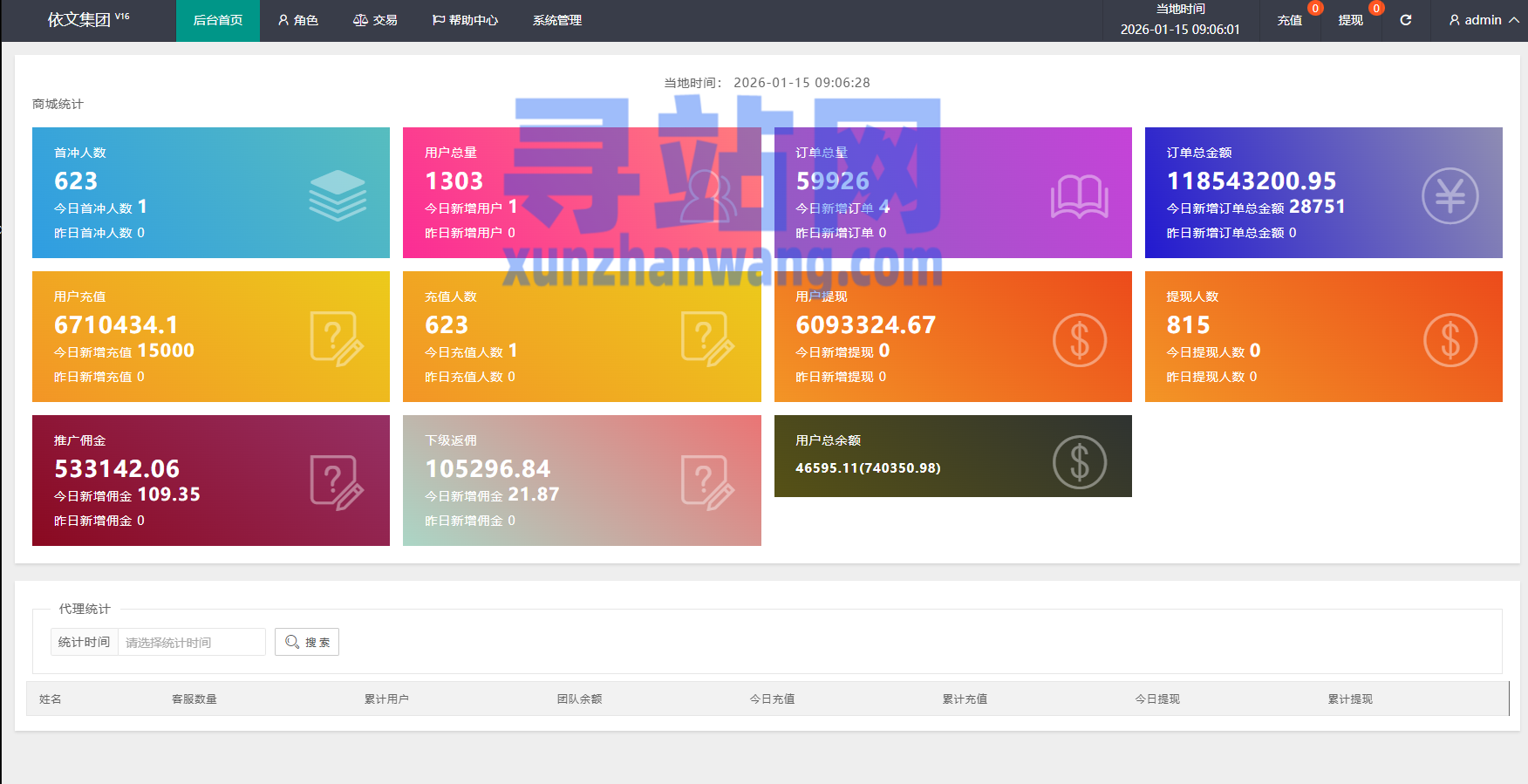The width and height of the screenshot is (1528, 784).
Task: Open the 帮助中心 menu
Action: point(465,20)
